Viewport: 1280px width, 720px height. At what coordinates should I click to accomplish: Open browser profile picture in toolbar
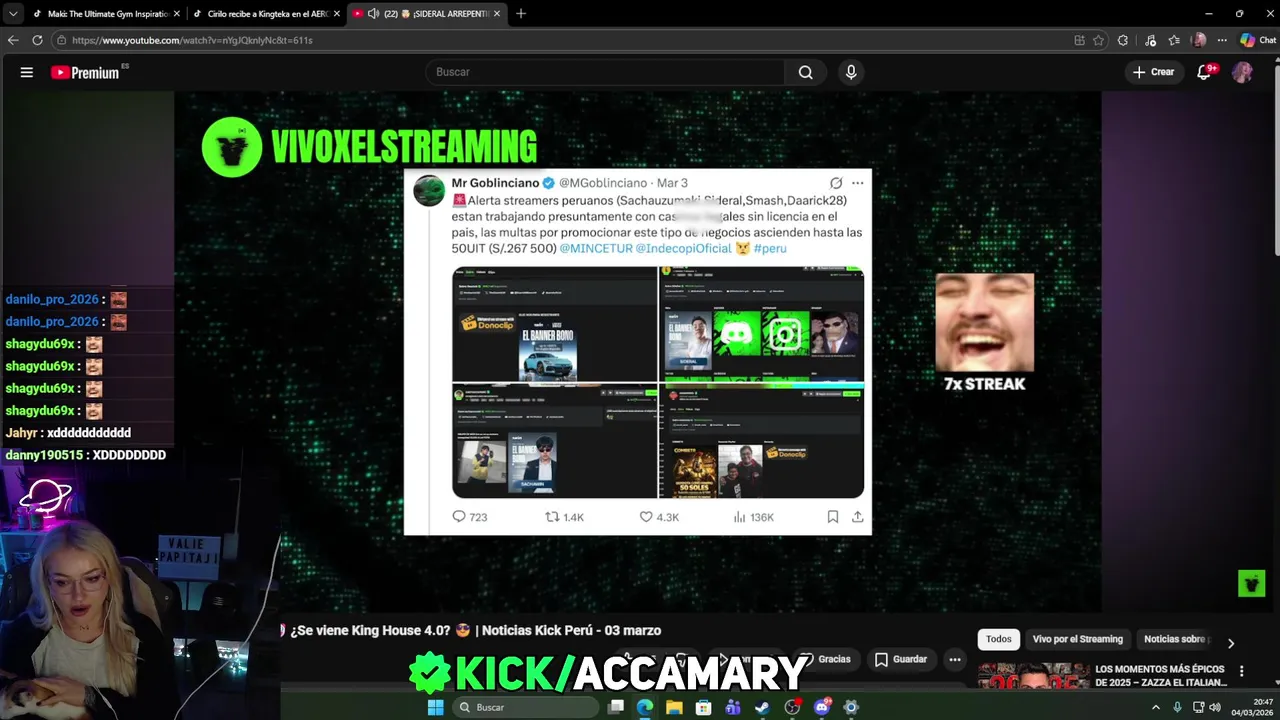pos(1199,40)
